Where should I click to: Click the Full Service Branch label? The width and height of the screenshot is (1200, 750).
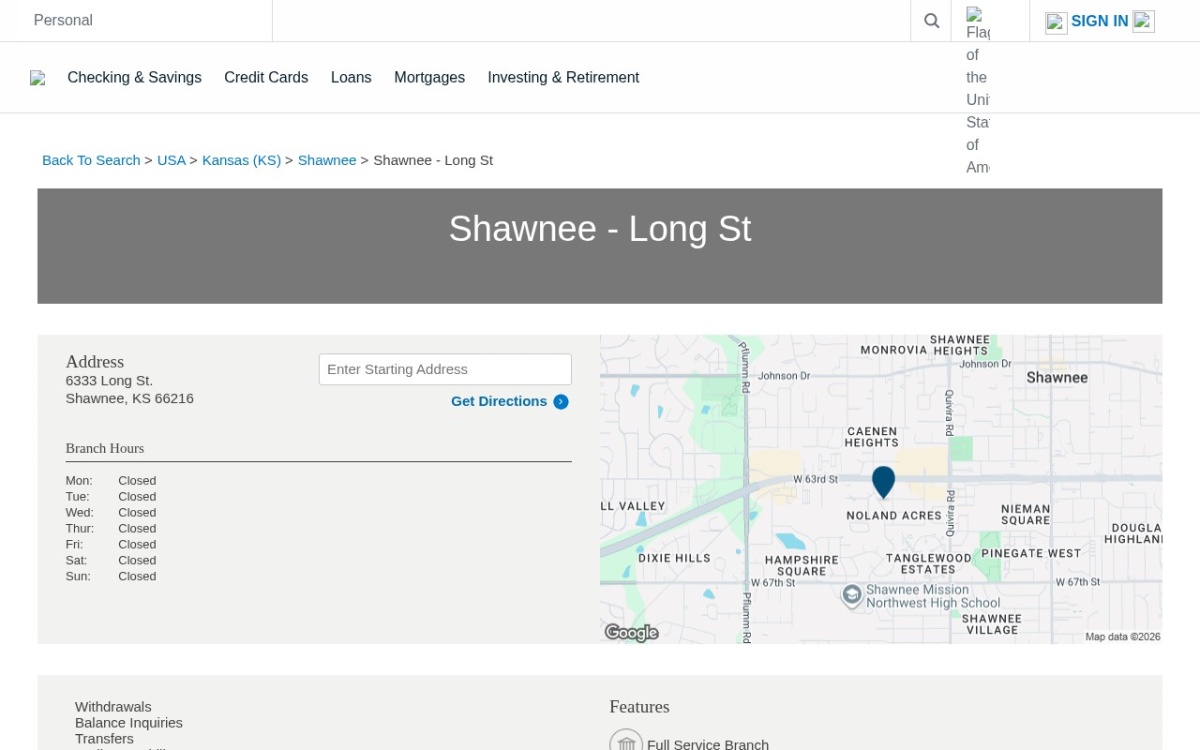tap(708, 745)
